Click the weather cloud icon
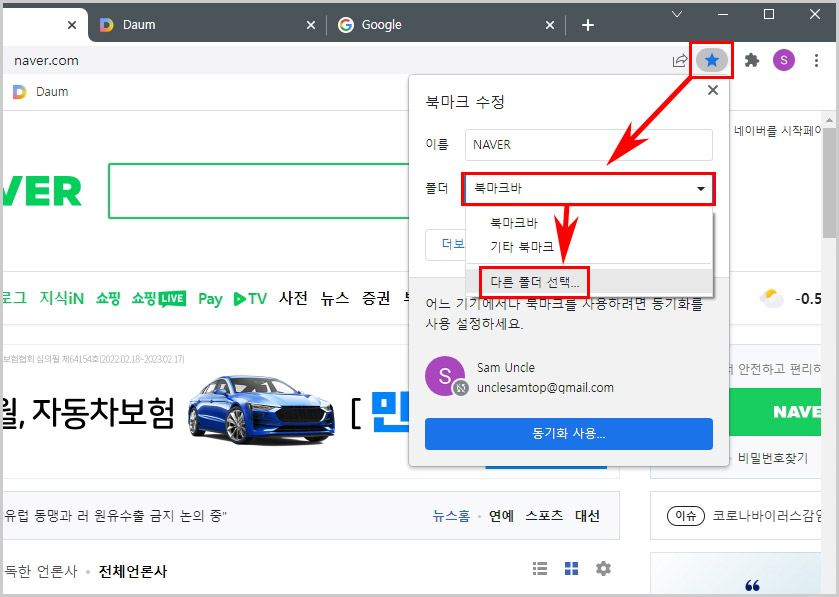Screen dimensions: 839x597 [x=771, y=298]
